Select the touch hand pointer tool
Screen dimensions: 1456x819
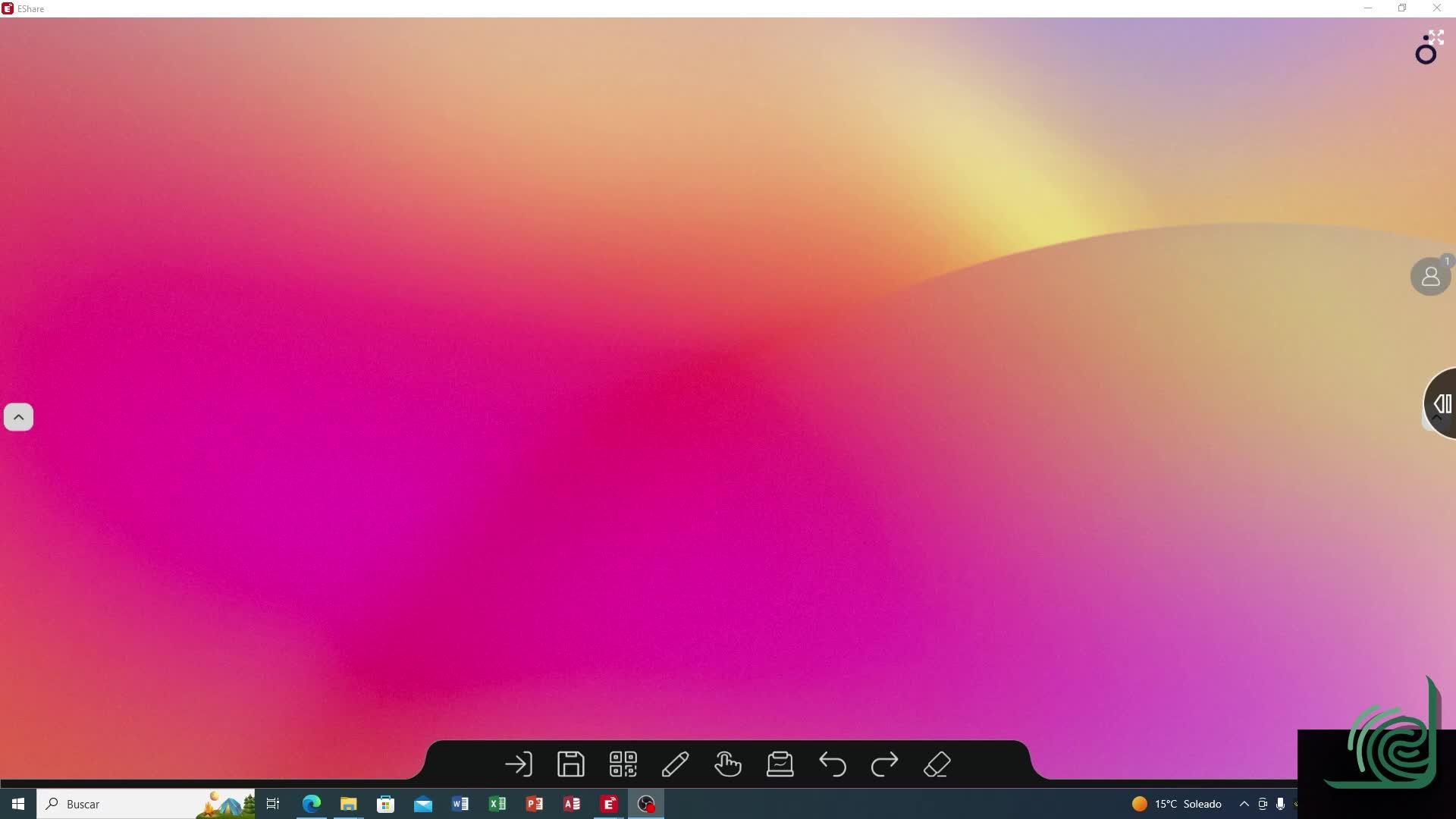tap(727, 764)
